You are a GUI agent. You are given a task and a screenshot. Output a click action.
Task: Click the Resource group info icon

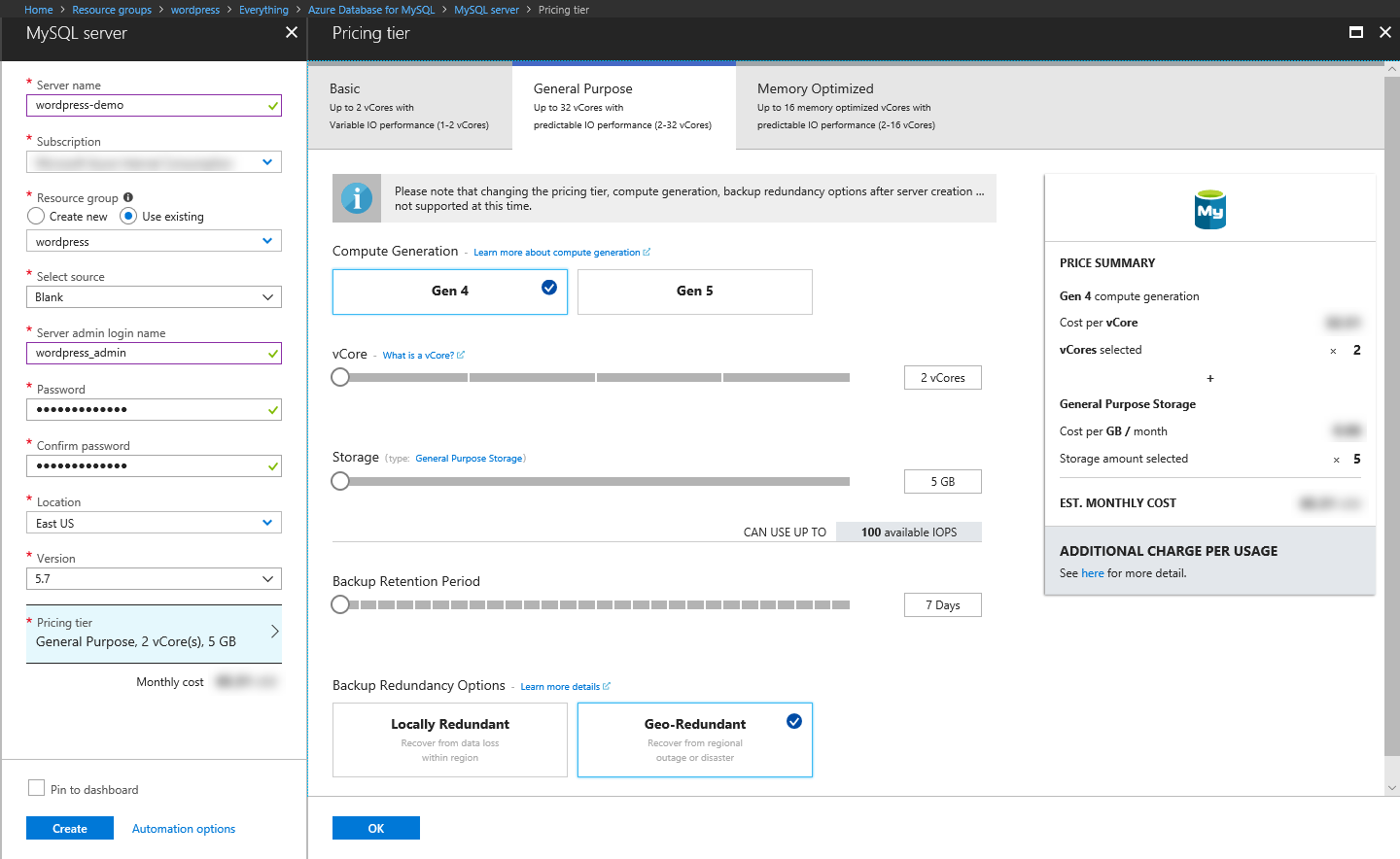tap(128, 197)
